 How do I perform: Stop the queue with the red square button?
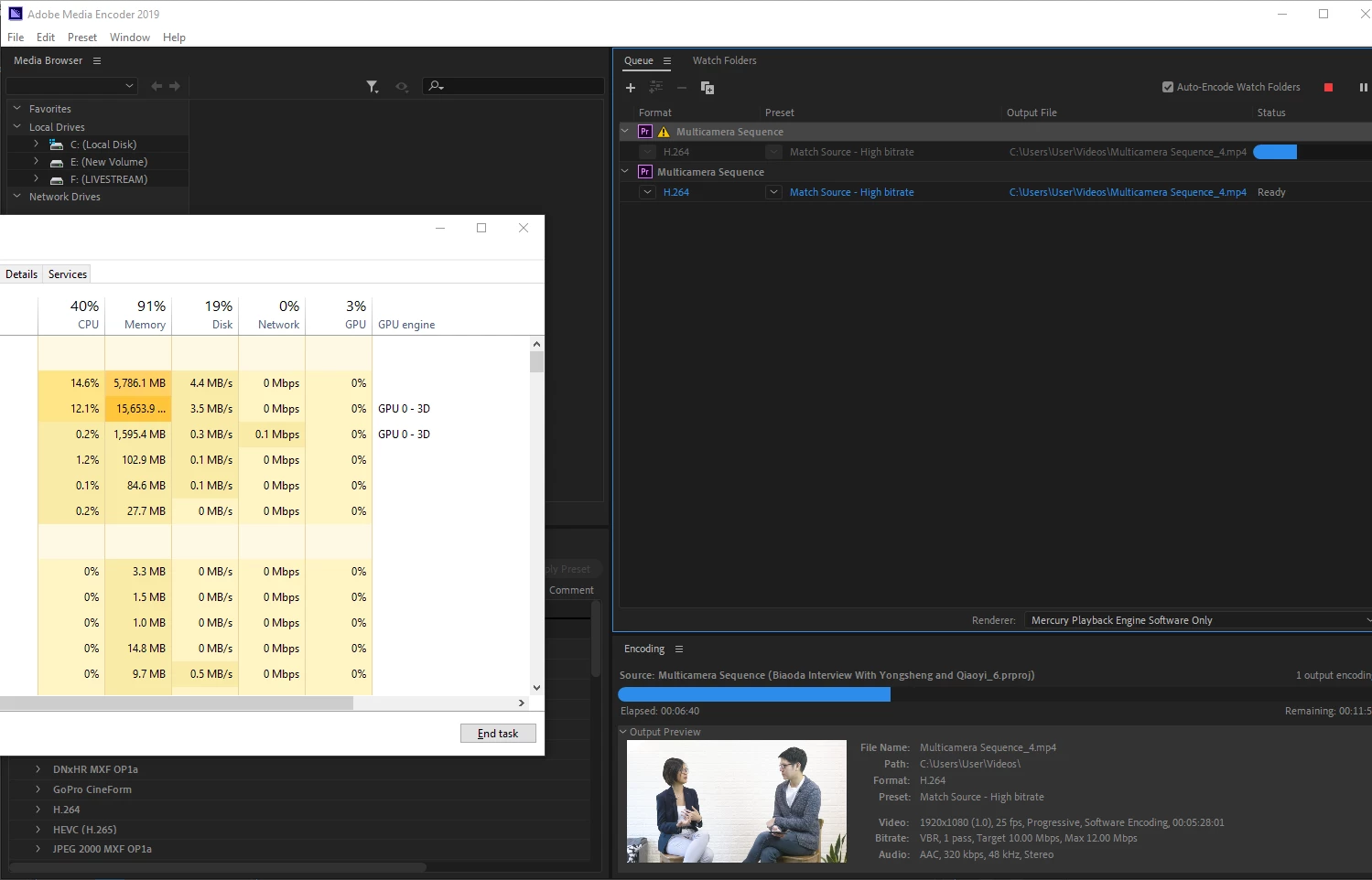(x=1328, y=88)
